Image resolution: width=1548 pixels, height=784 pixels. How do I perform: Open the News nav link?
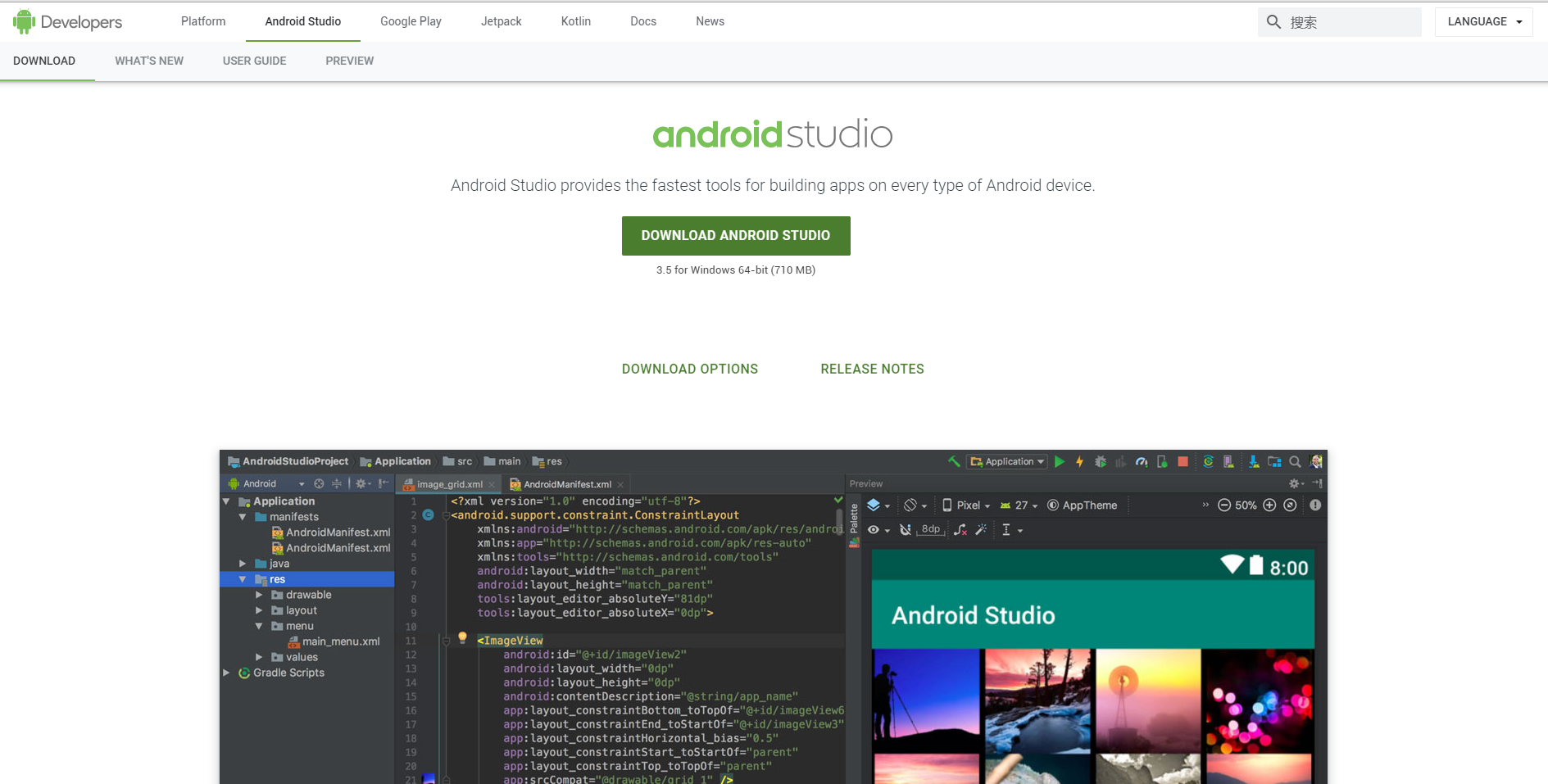tap(710, 21)
